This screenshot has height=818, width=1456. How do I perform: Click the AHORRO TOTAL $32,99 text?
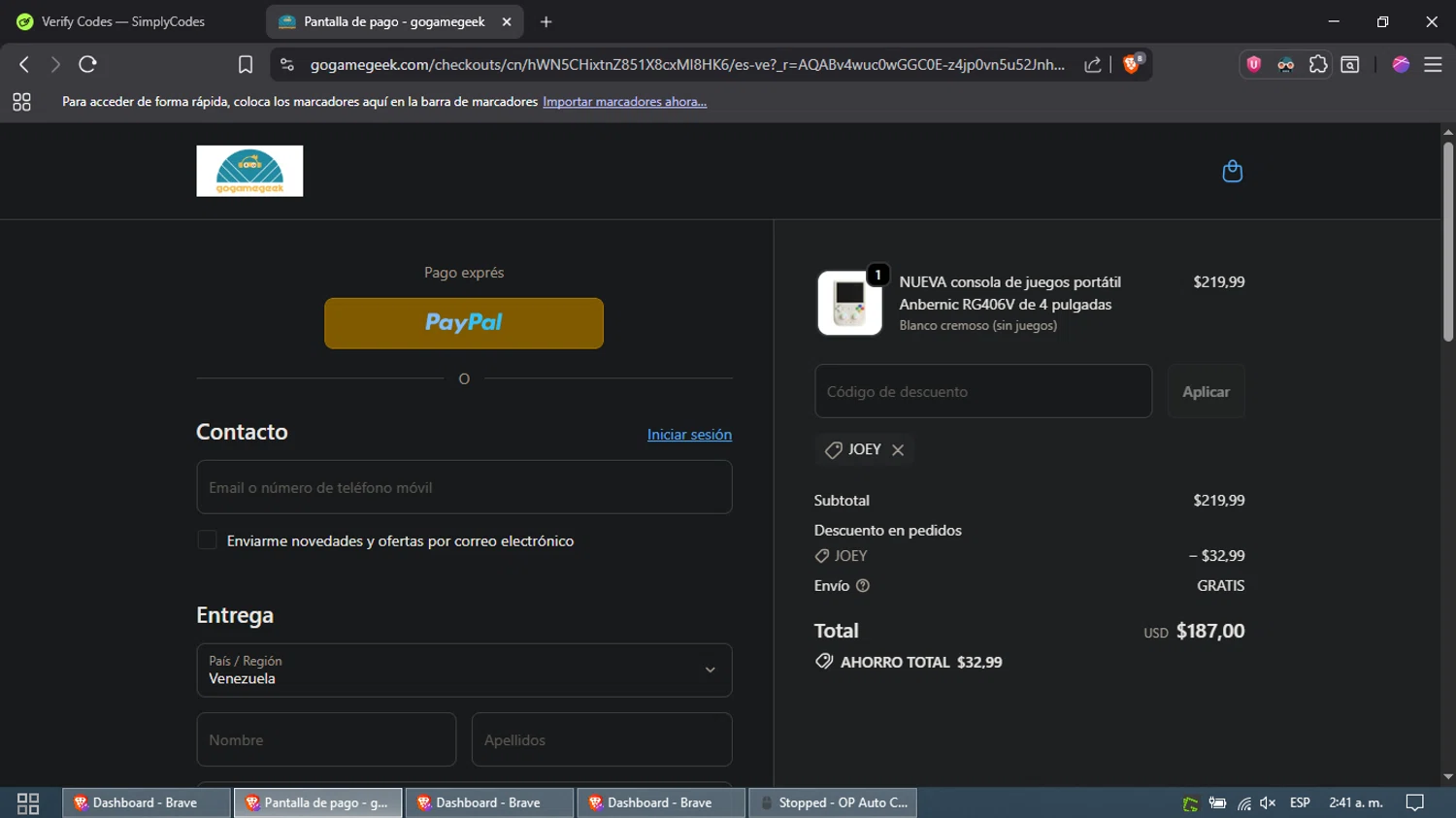[x=921, y=662]
